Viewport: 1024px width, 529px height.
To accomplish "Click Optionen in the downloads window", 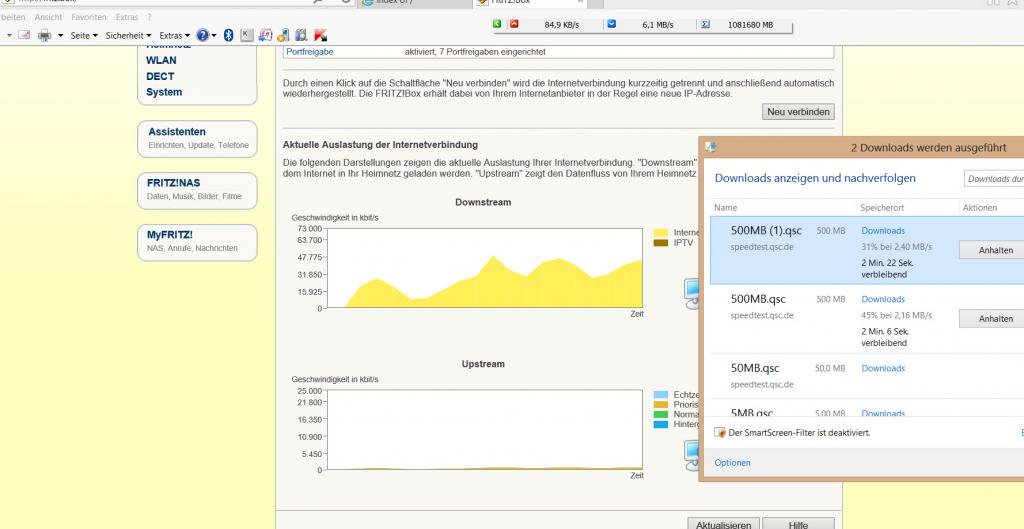I will click(x=732, y=462).
